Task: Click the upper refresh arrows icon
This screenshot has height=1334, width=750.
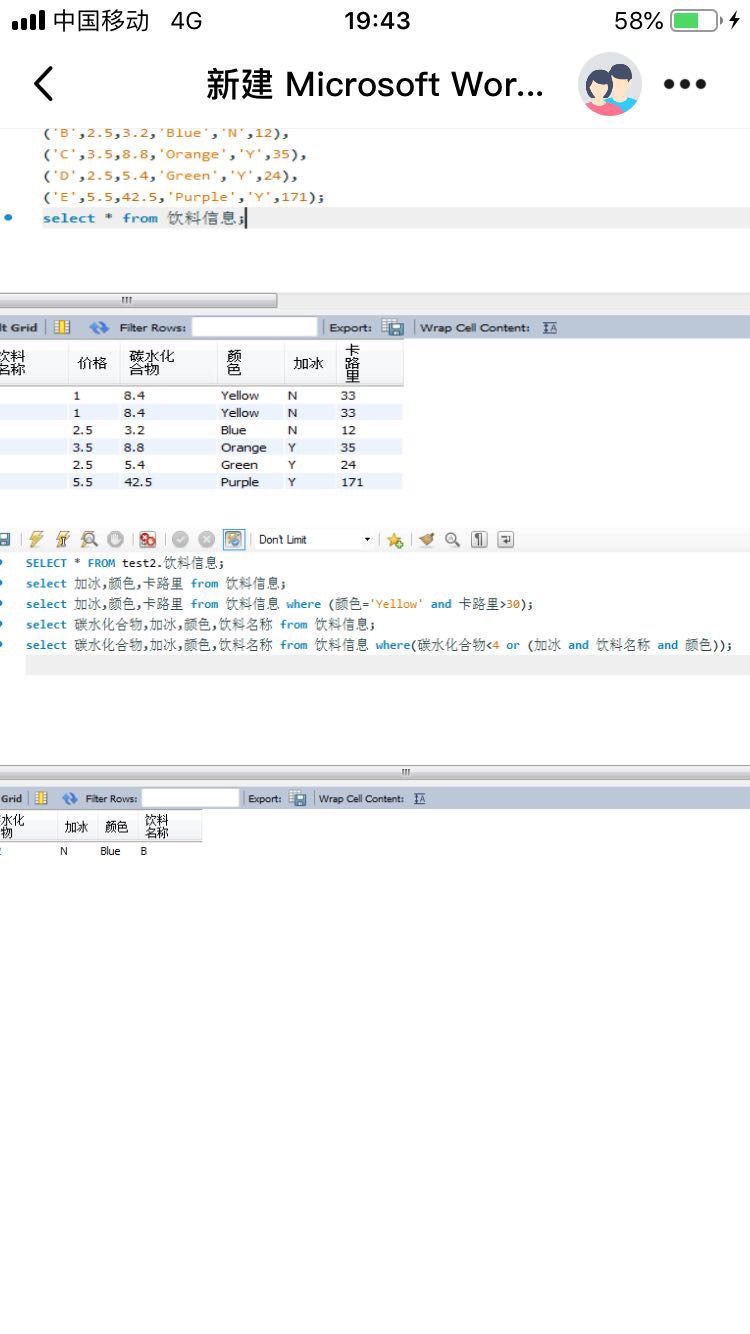Action: [98, 328]
